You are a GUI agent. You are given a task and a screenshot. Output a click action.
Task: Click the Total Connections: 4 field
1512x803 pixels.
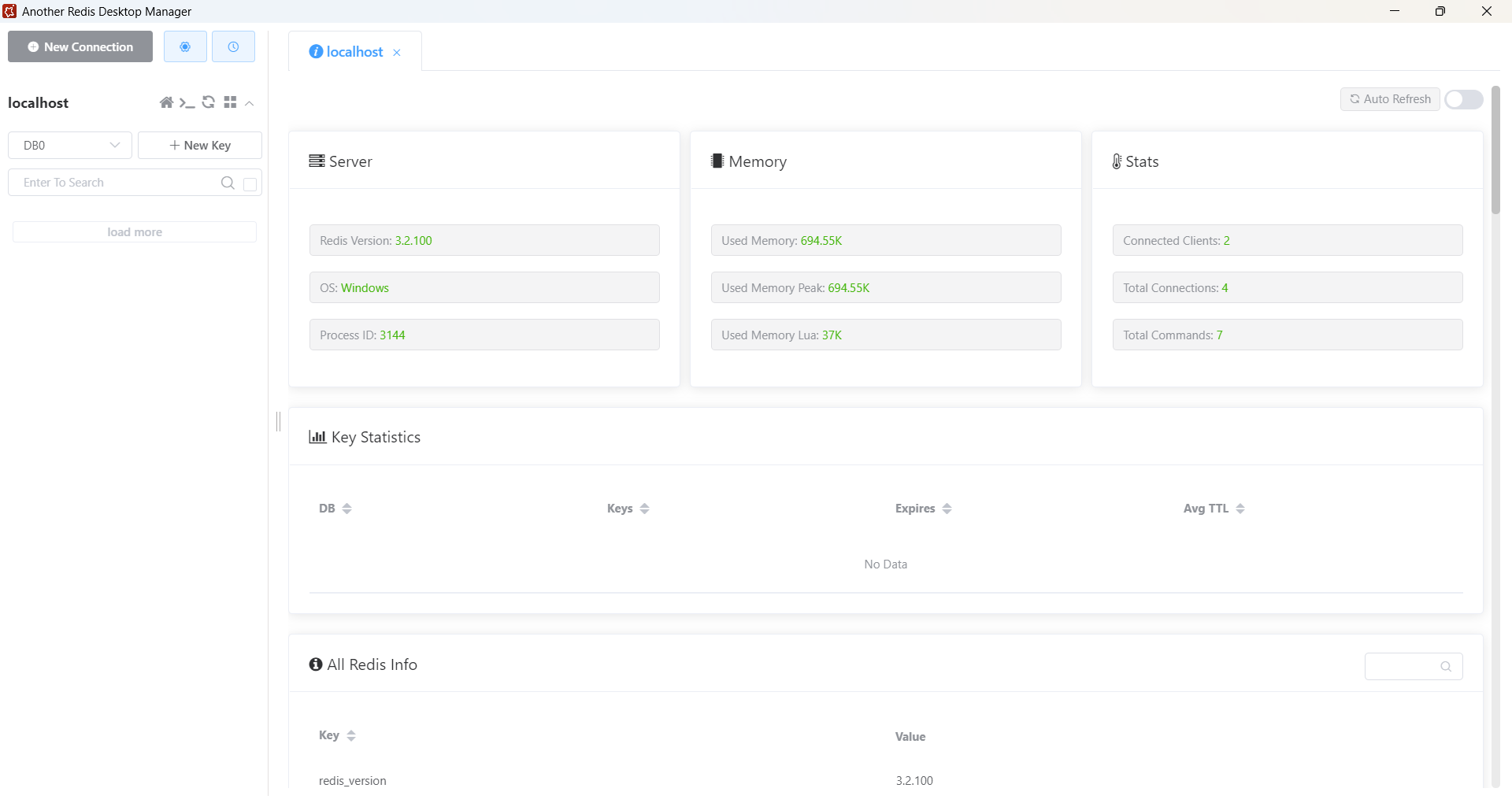point(1288,287)
